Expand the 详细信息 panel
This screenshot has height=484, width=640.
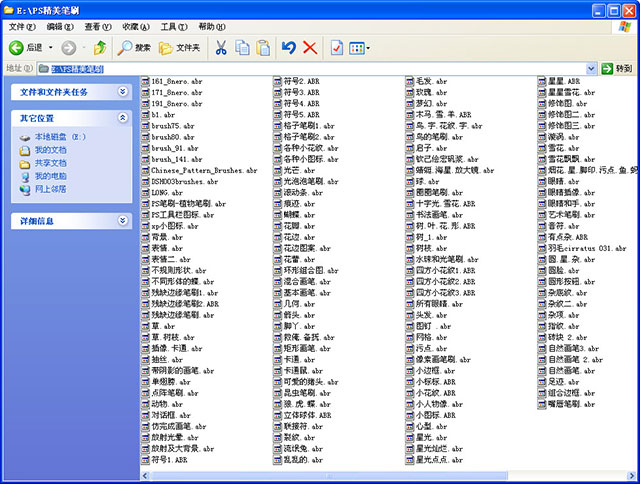(122, 221)
